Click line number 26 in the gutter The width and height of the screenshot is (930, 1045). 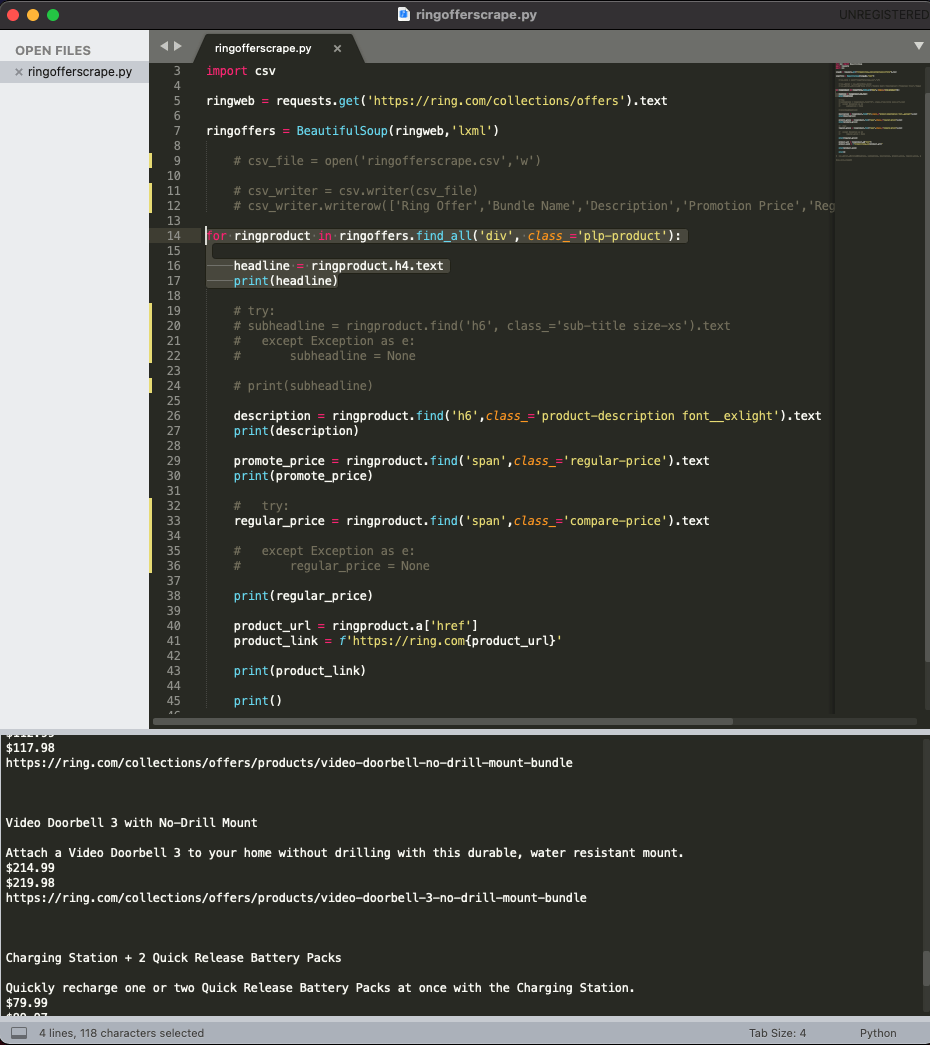173,416
